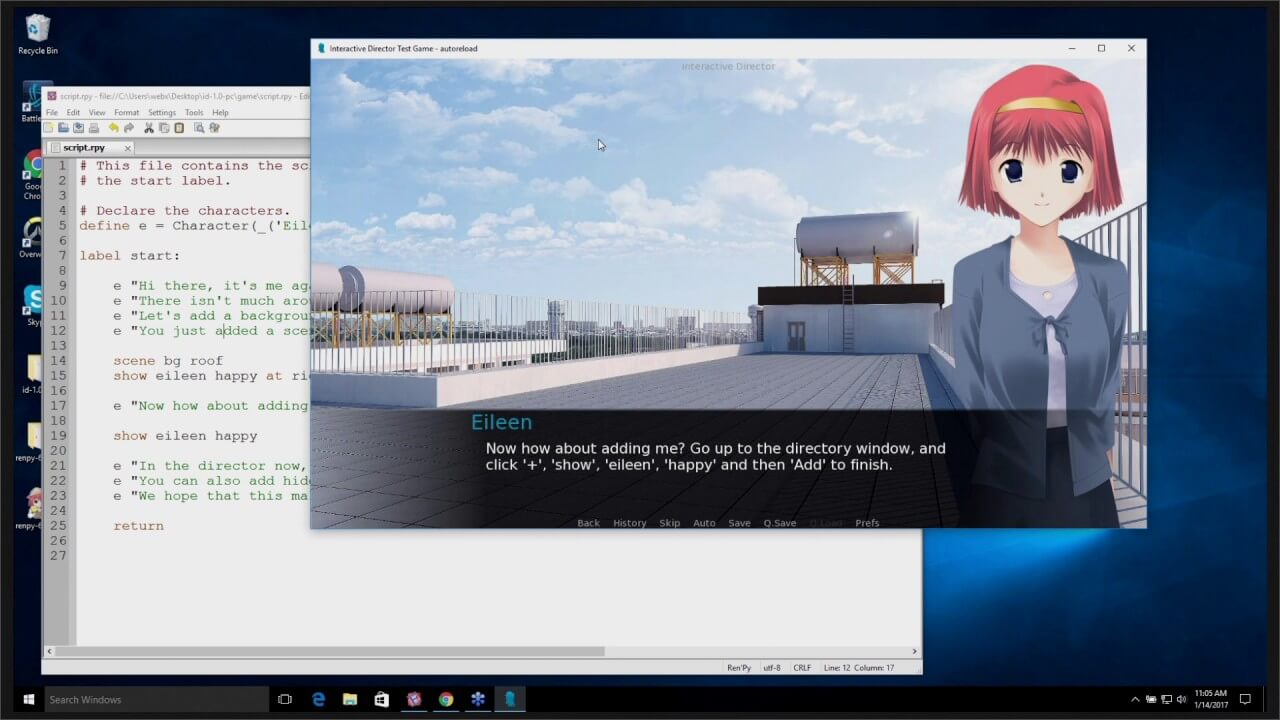The height and width of the screenshot is (720, 1280).
Task: Open the Recycle Bin on the desktop
Action: coord(38,30)
